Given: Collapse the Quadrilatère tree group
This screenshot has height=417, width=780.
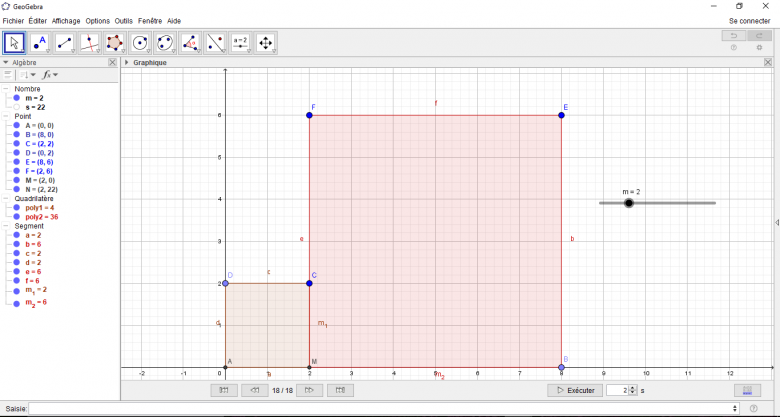Looking at the screenshot, I should [x=7, y=198].
